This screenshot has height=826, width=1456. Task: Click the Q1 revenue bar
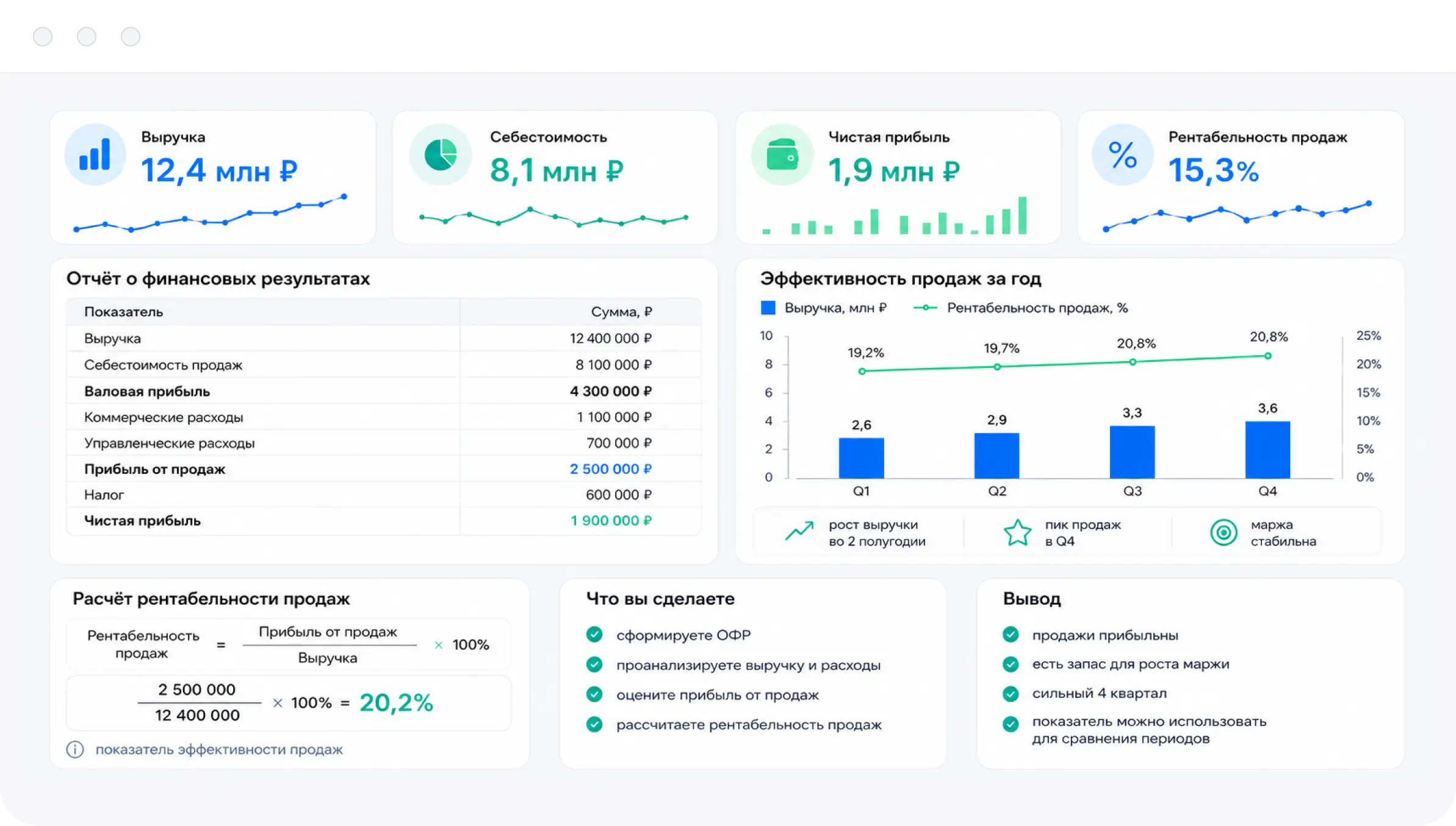coord(861,458)
